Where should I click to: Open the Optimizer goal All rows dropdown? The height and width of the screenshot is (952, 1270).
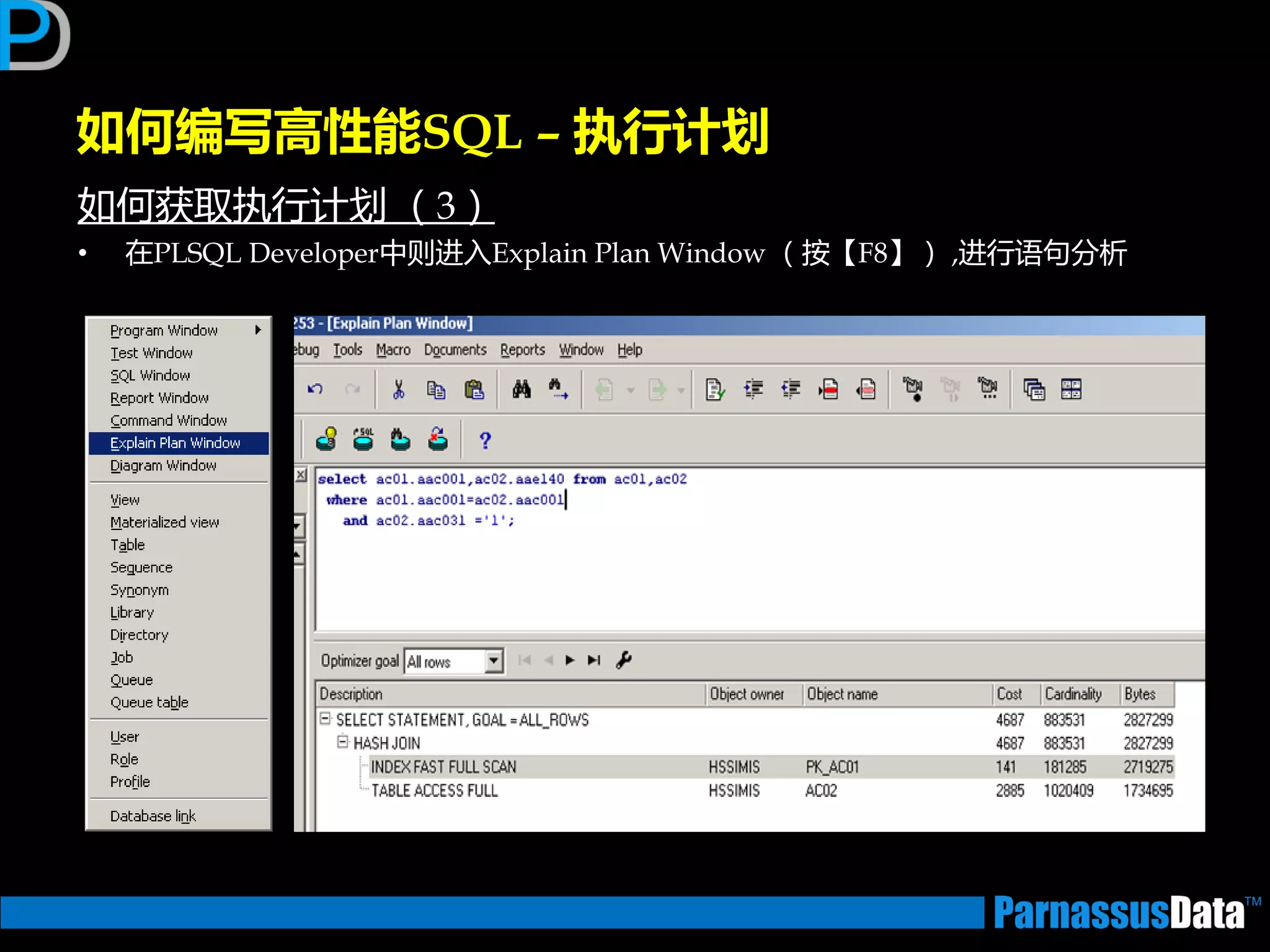tap(494, 661)
